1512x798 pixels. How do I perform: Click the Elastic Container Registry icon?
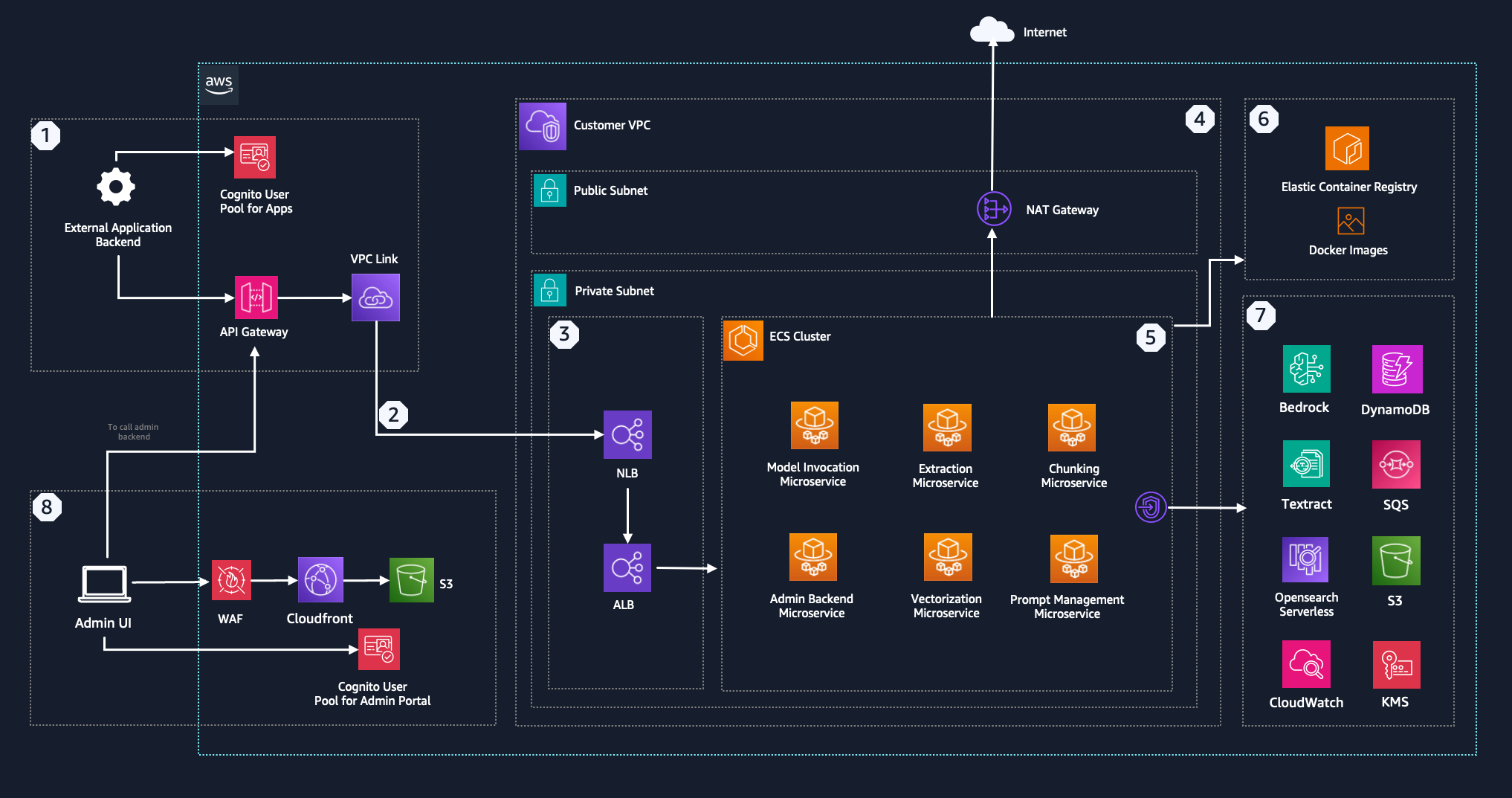click(1347, 149)
